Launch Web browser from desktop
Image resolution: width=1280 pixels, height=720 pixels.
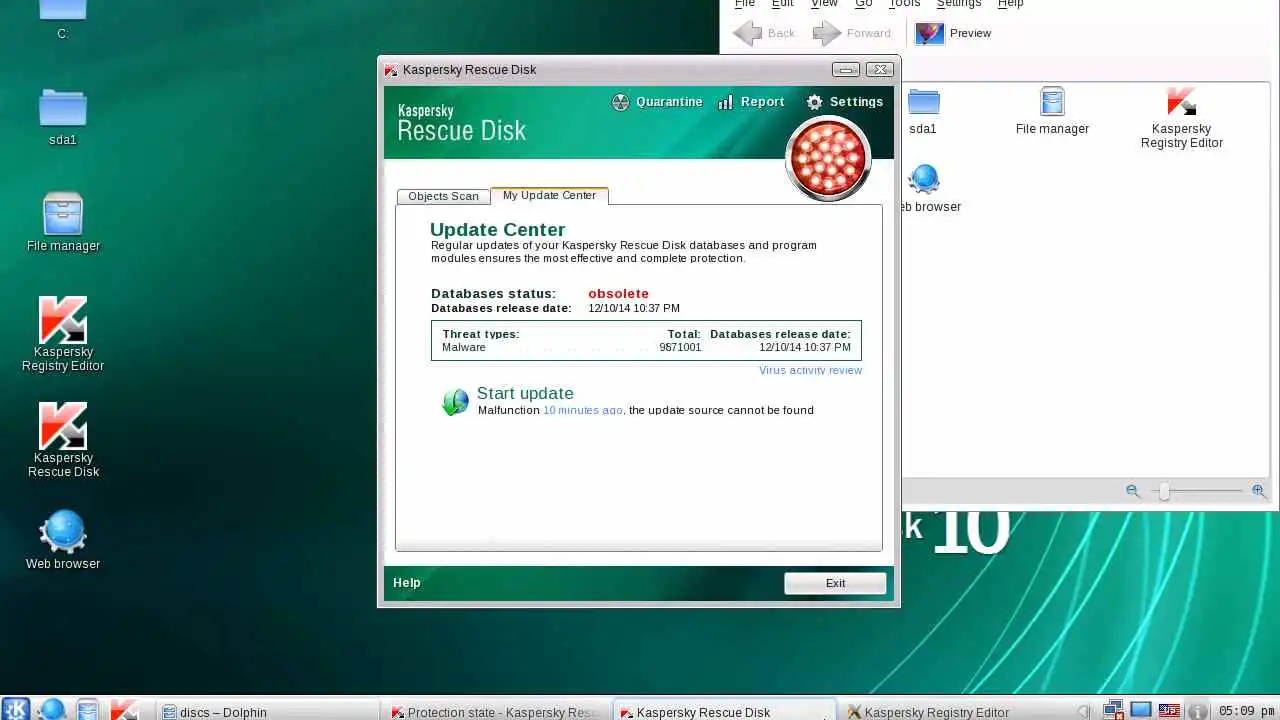click(x=63, y=540)
